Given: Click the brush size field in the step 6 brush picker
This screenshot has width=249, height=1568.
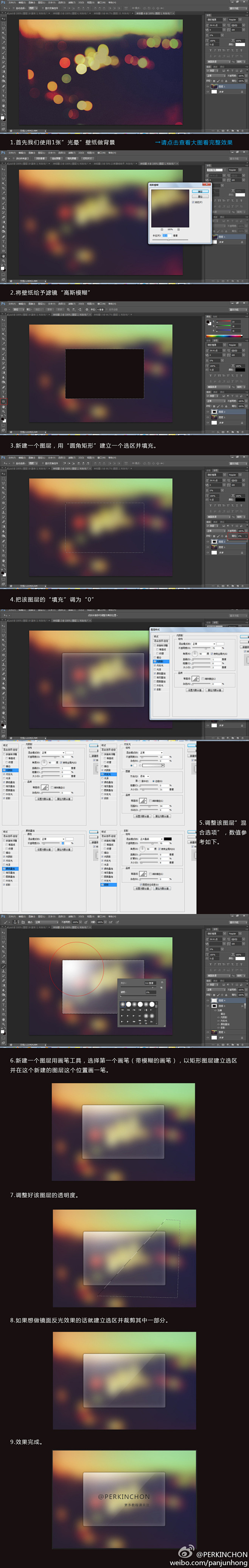Looking at the screenshot, I should tap(150, 983).
